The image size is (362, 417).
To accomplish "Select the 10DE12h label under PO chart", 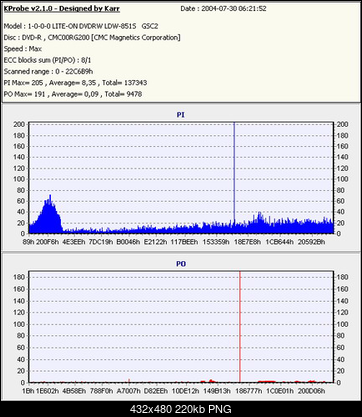I will [x=185, y=391].
